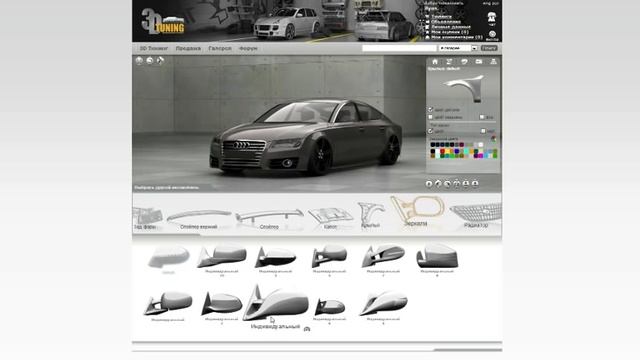Click the second viewport control icon at top-left
Image resolution: width=640 pixels, height=360 pixels.
point(150,60)
